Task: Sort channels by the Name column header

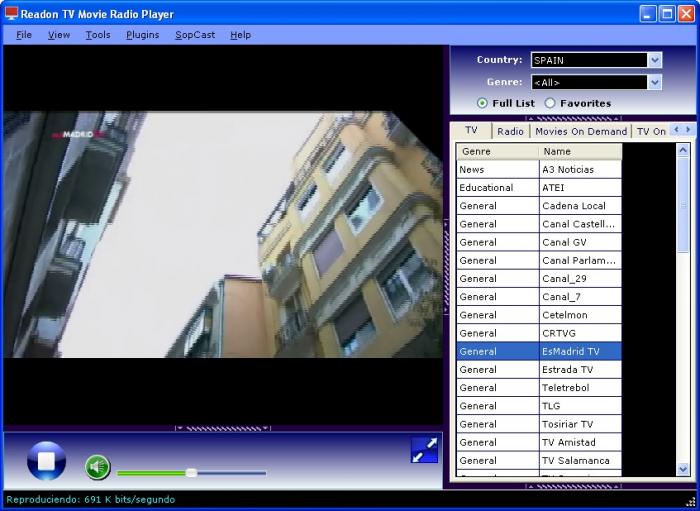Action: tap(580, 152)
